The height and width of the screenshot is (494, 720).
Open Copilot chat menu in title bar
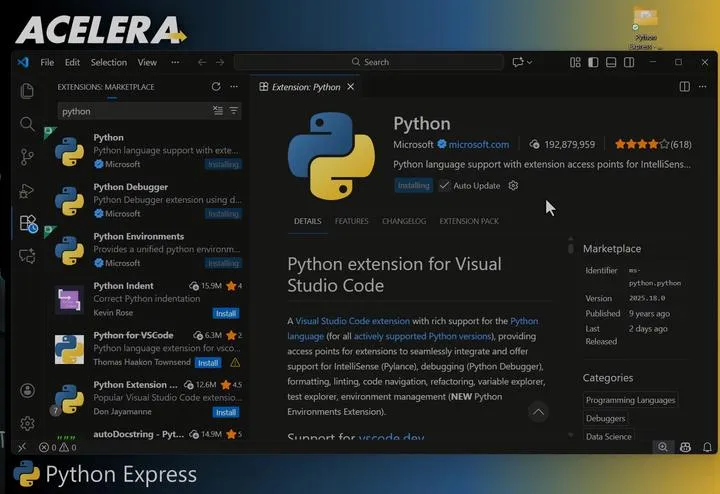pos(523,62)
